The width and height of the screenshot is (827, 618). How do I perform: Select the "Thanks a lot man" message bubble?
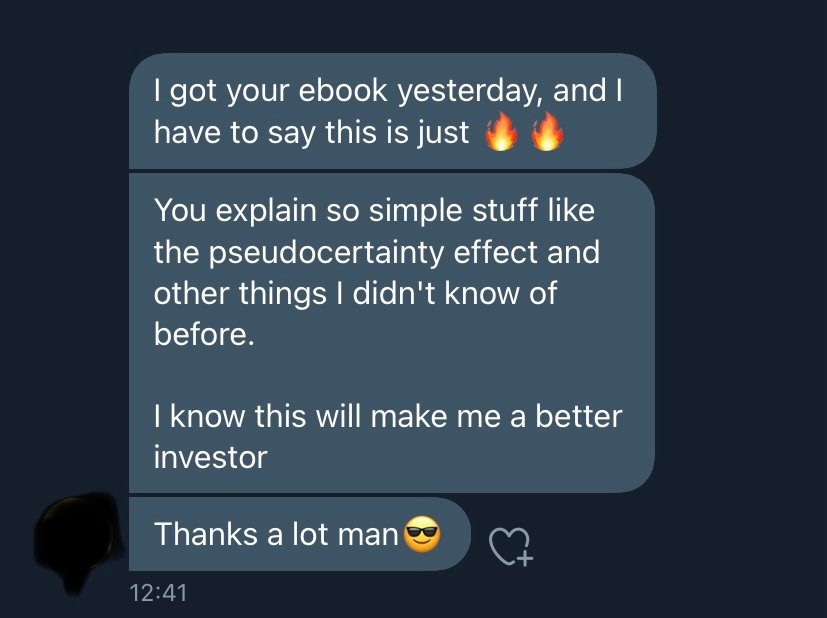[x=298, y=535]
